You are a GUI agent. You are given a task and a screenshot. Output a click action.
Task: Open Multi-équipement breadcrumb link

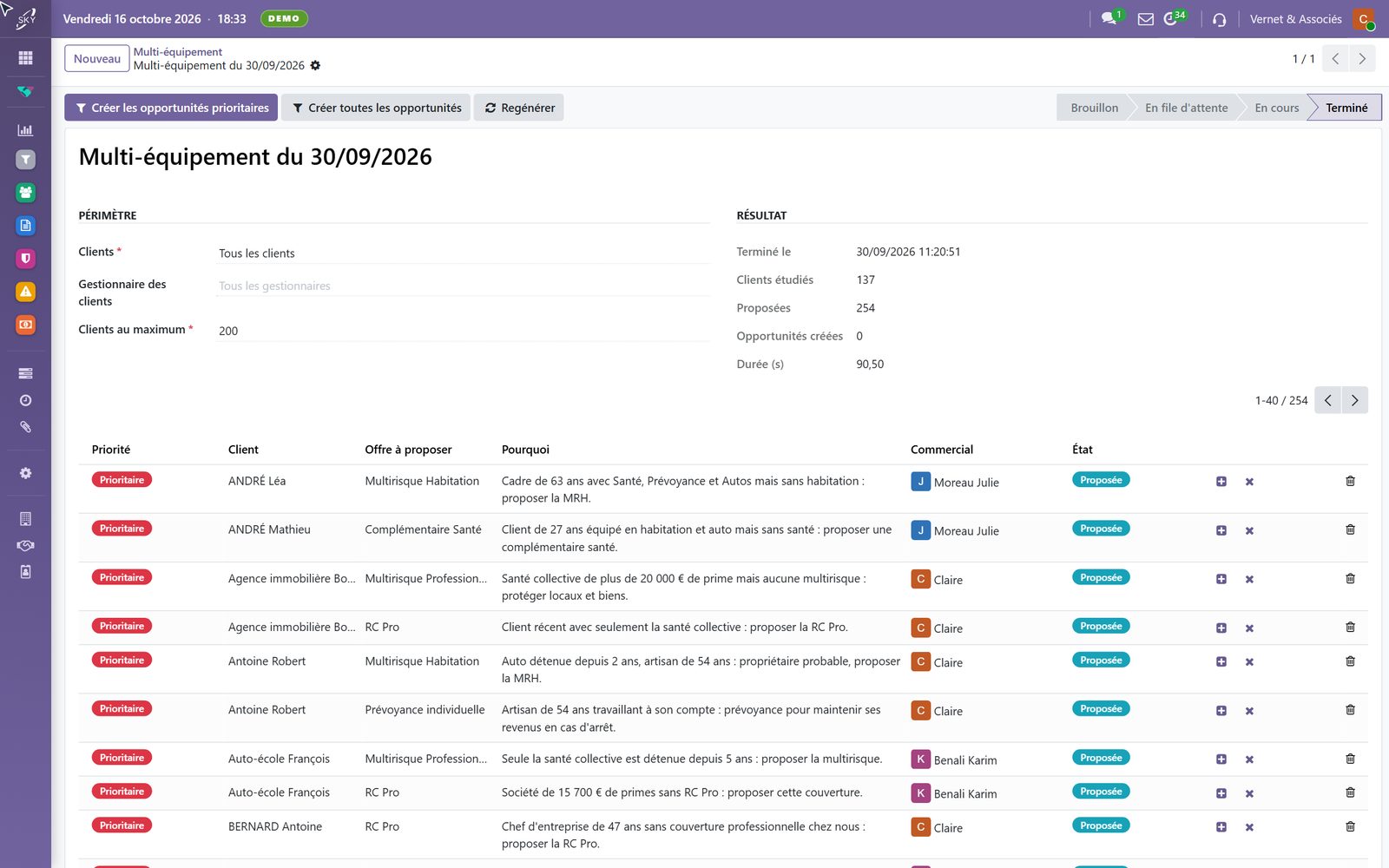point(178,52)
